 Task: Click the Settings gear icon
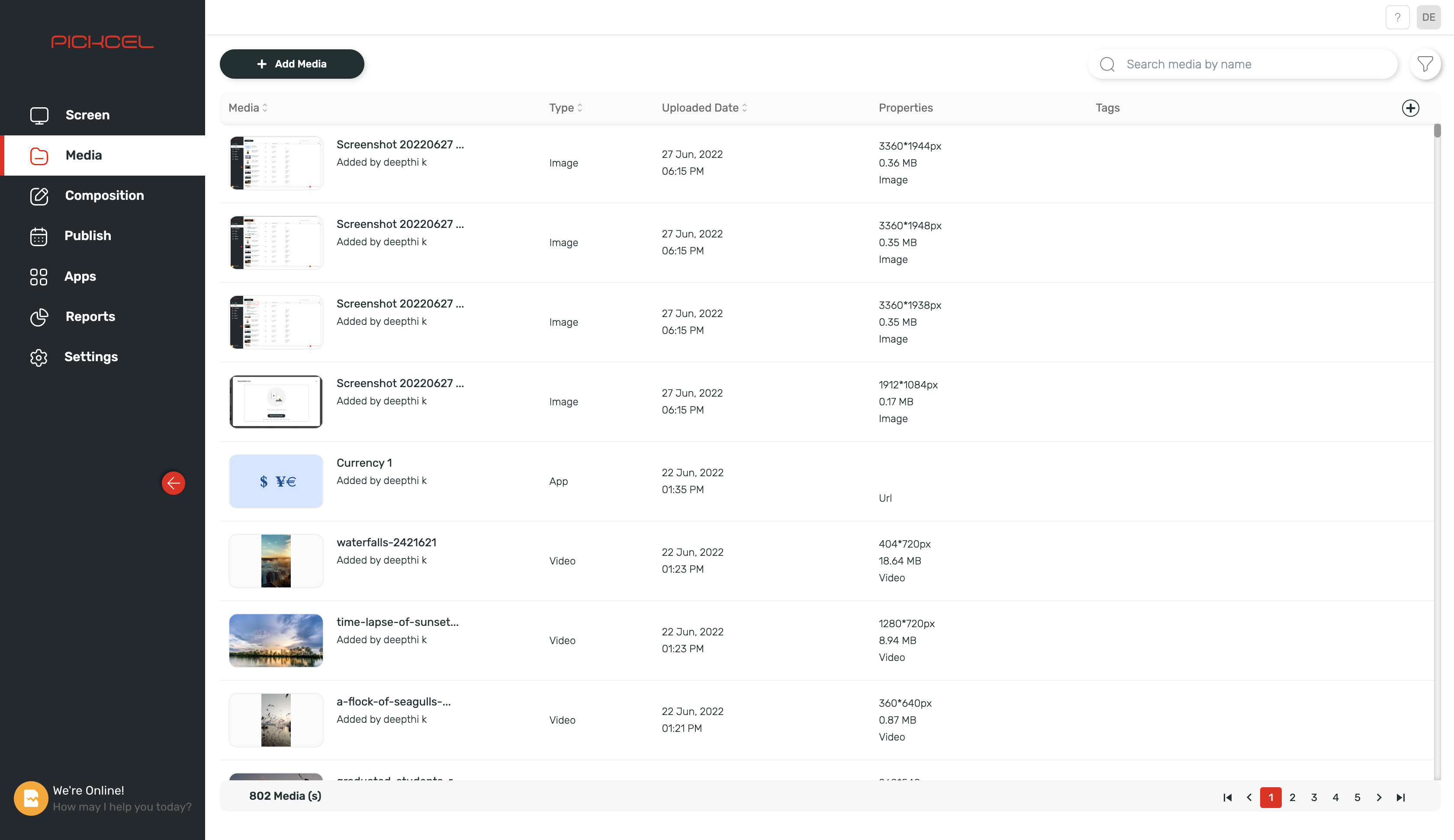point(39,357)
